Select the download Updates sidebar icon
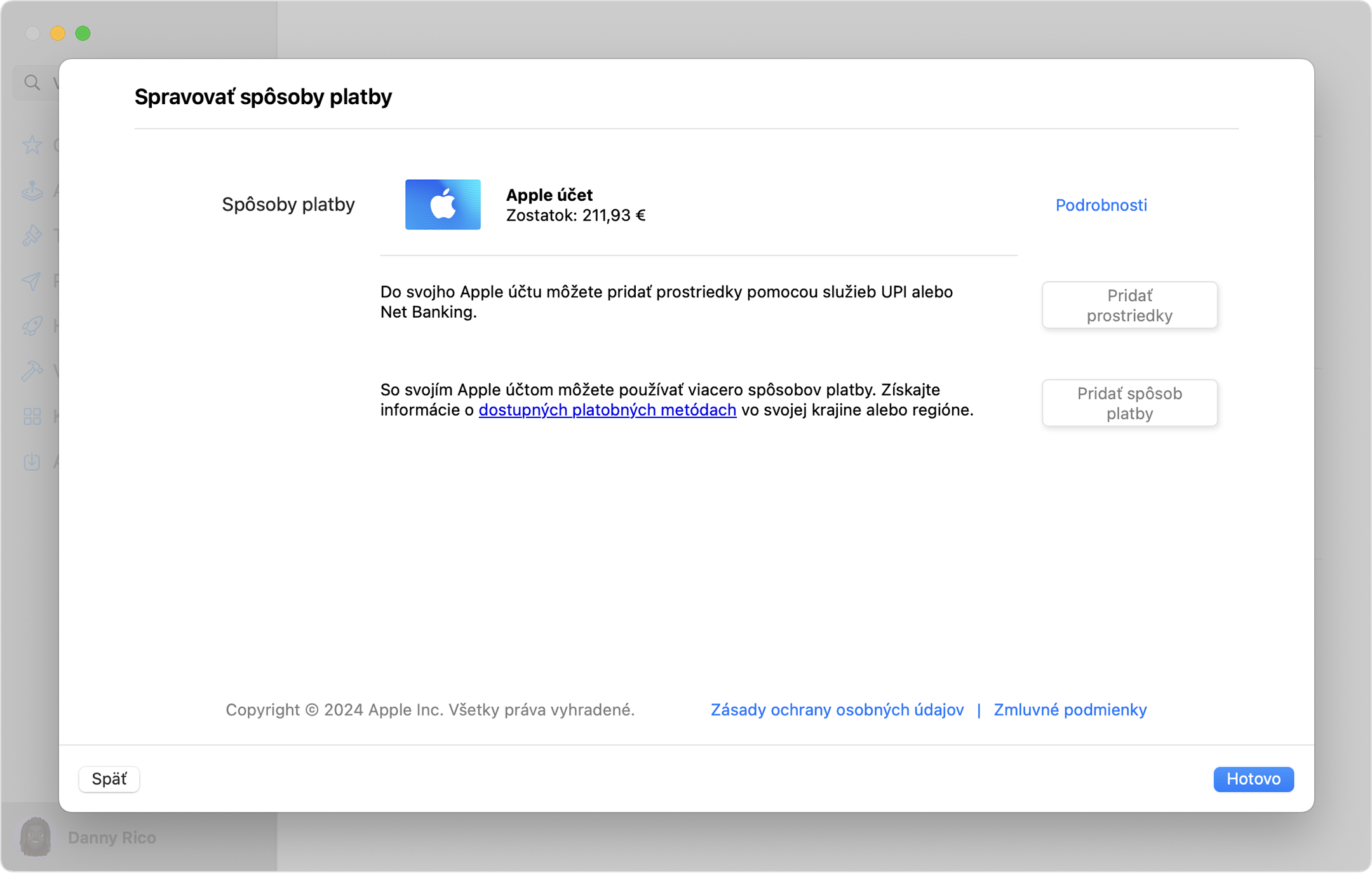Screen dimensions: 1372x873 click(x=32, y=462)
